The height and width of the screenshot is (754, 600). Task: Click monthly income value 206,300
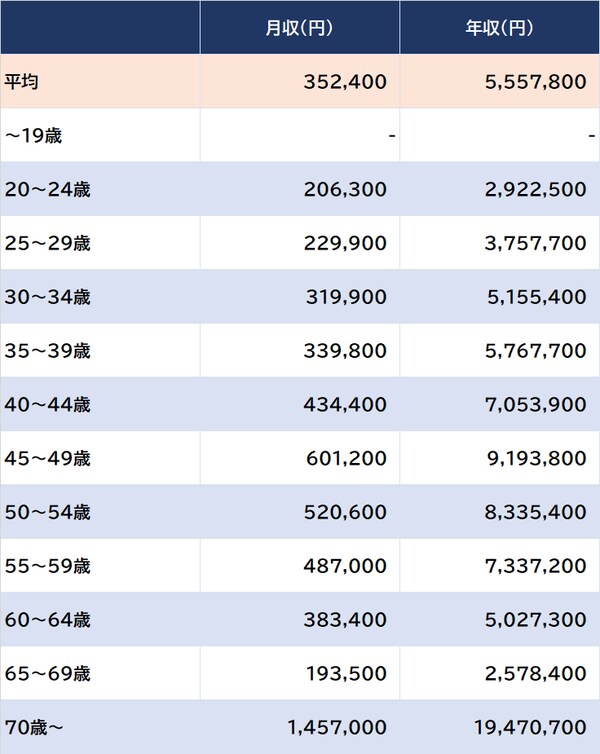pyautogui.click(x=344, y=189)
